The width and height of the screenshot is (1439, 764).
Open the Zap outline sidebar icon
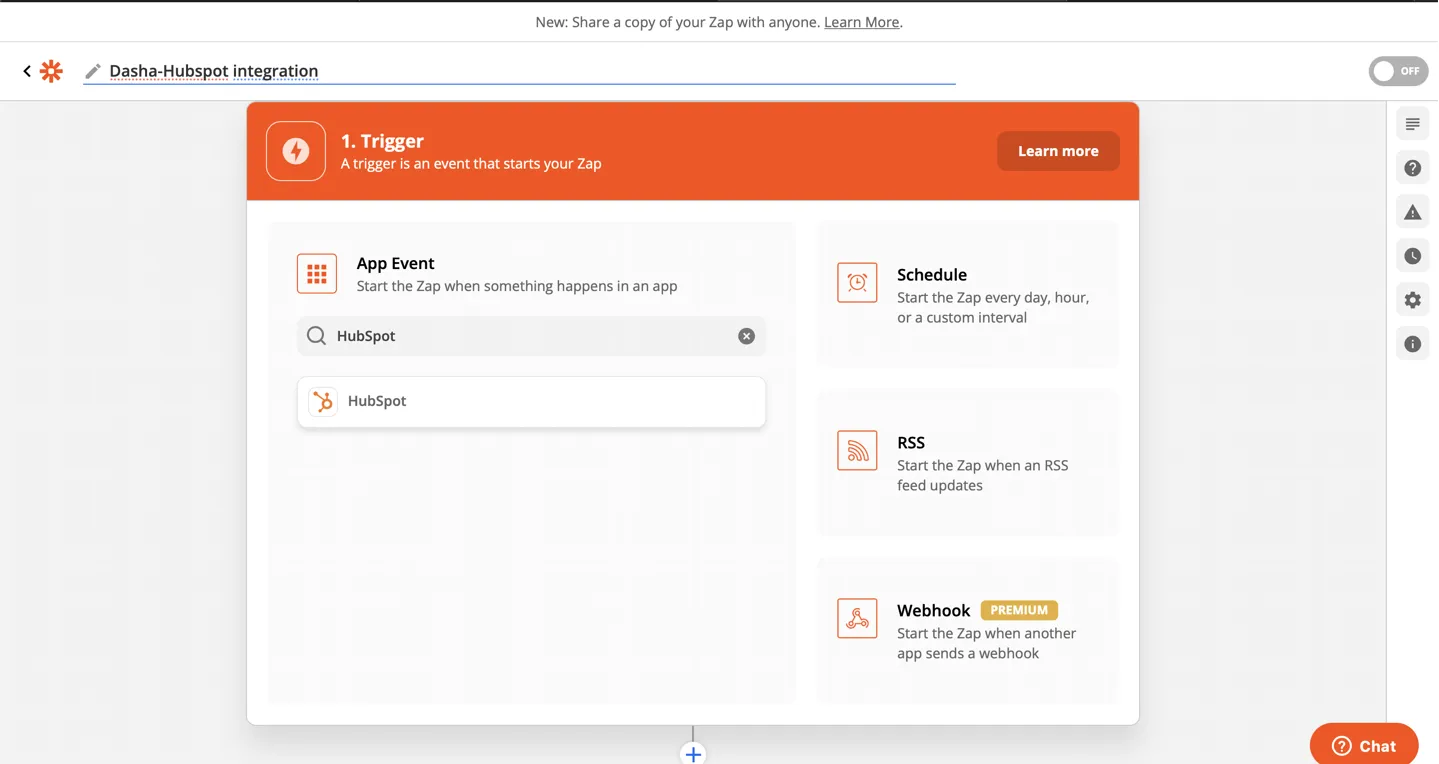1412,124
